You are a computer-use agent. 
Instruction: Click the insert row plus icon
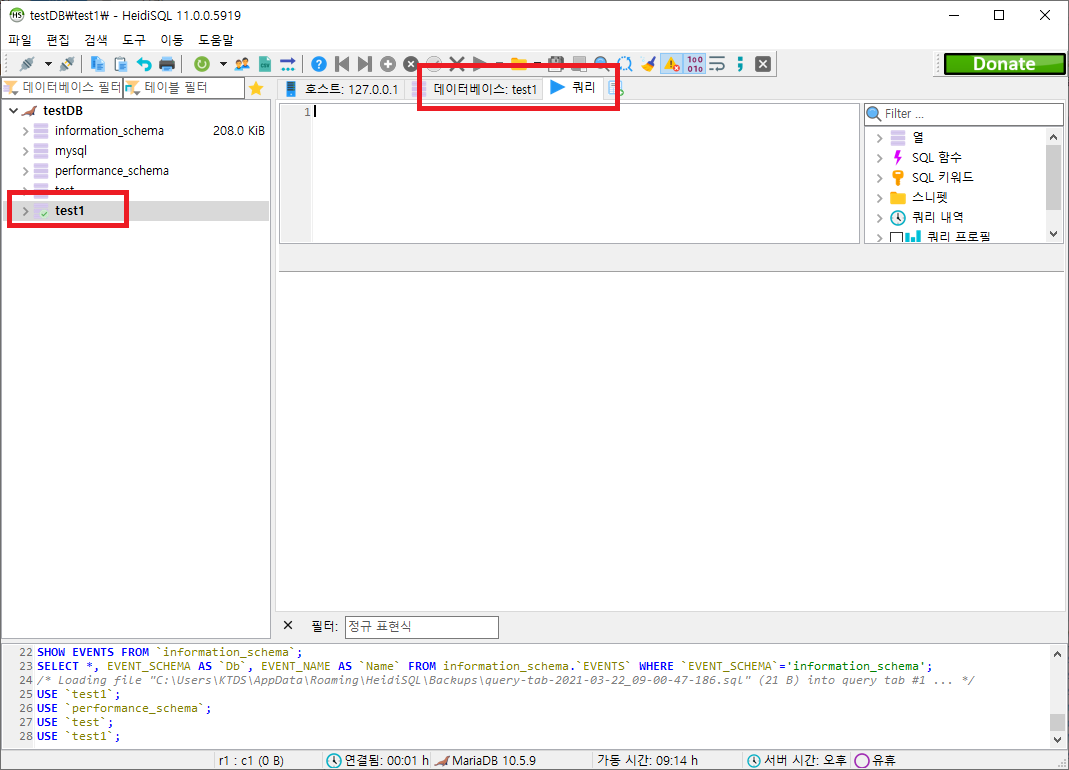pyautogui.click(x=388, y=64)
